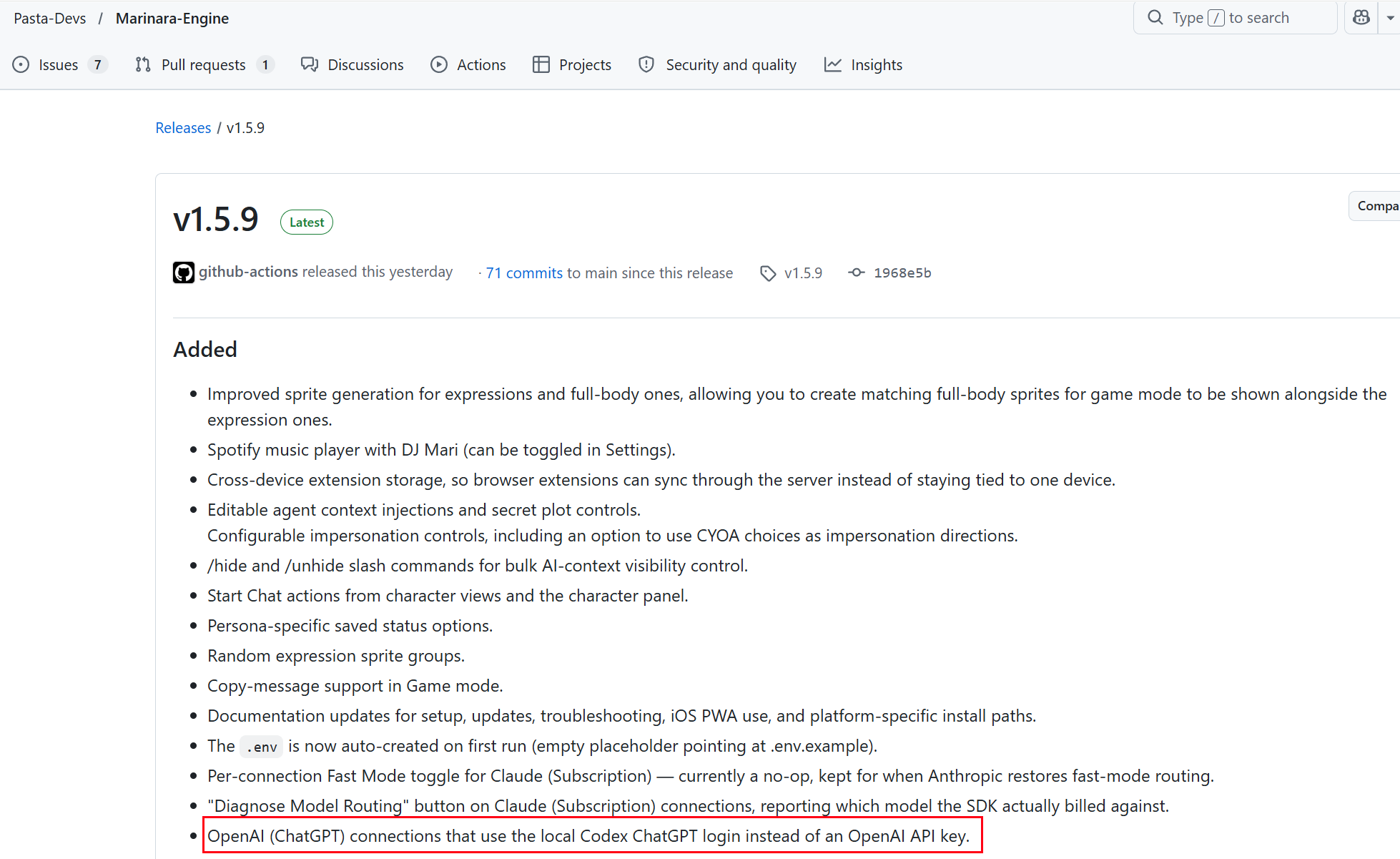Click the github-actions avatar icon
Viewport: 1400px width, 859px height.
pos(184,273)
